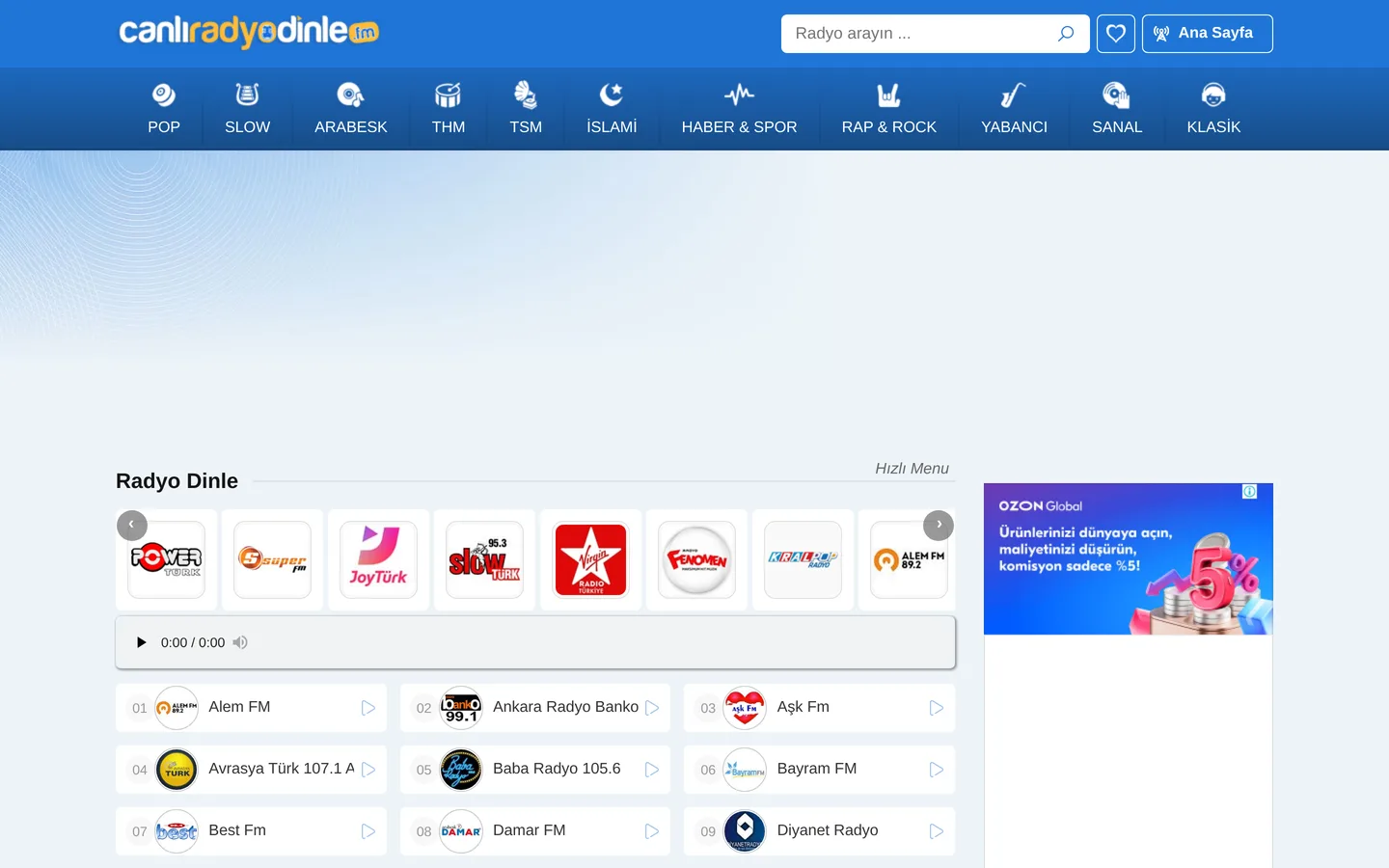This screenshot has width=1389, height=868.
Task: Open the Baba Radyo 105.6 link
Action: click(557, 769)
